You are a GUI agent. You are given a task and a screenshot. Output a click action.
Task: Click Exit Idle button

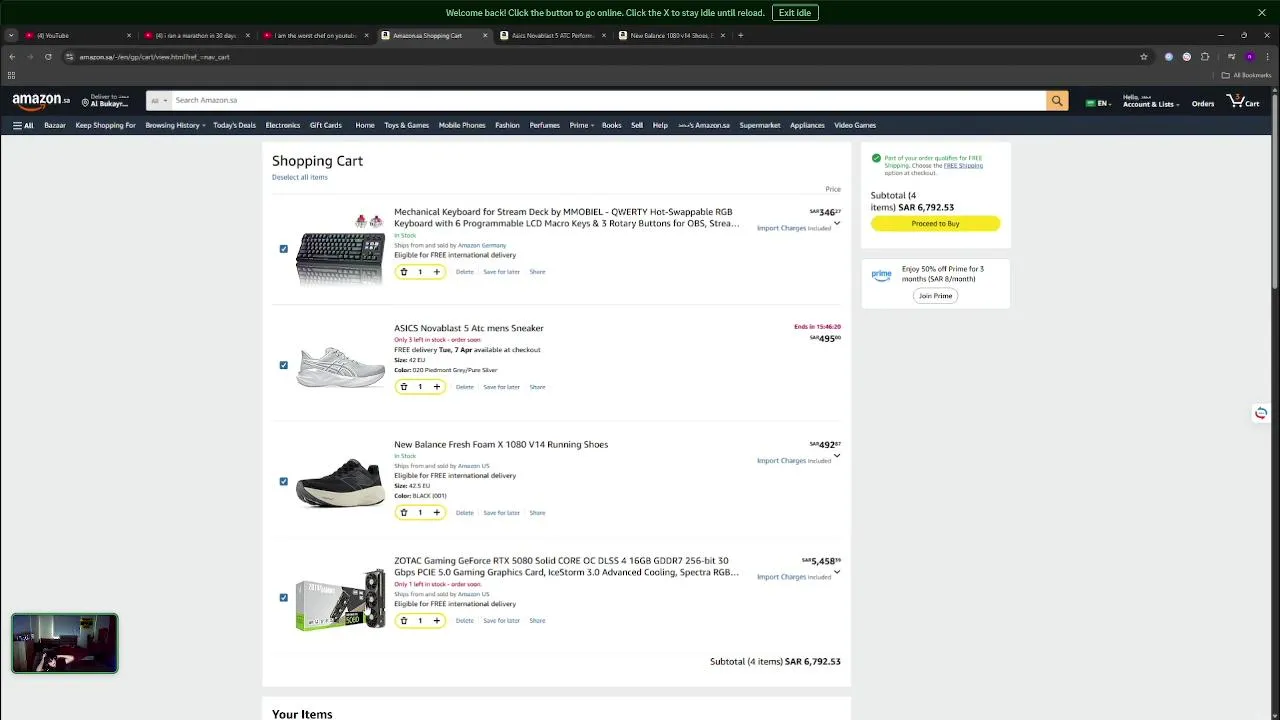coord(795,13)
